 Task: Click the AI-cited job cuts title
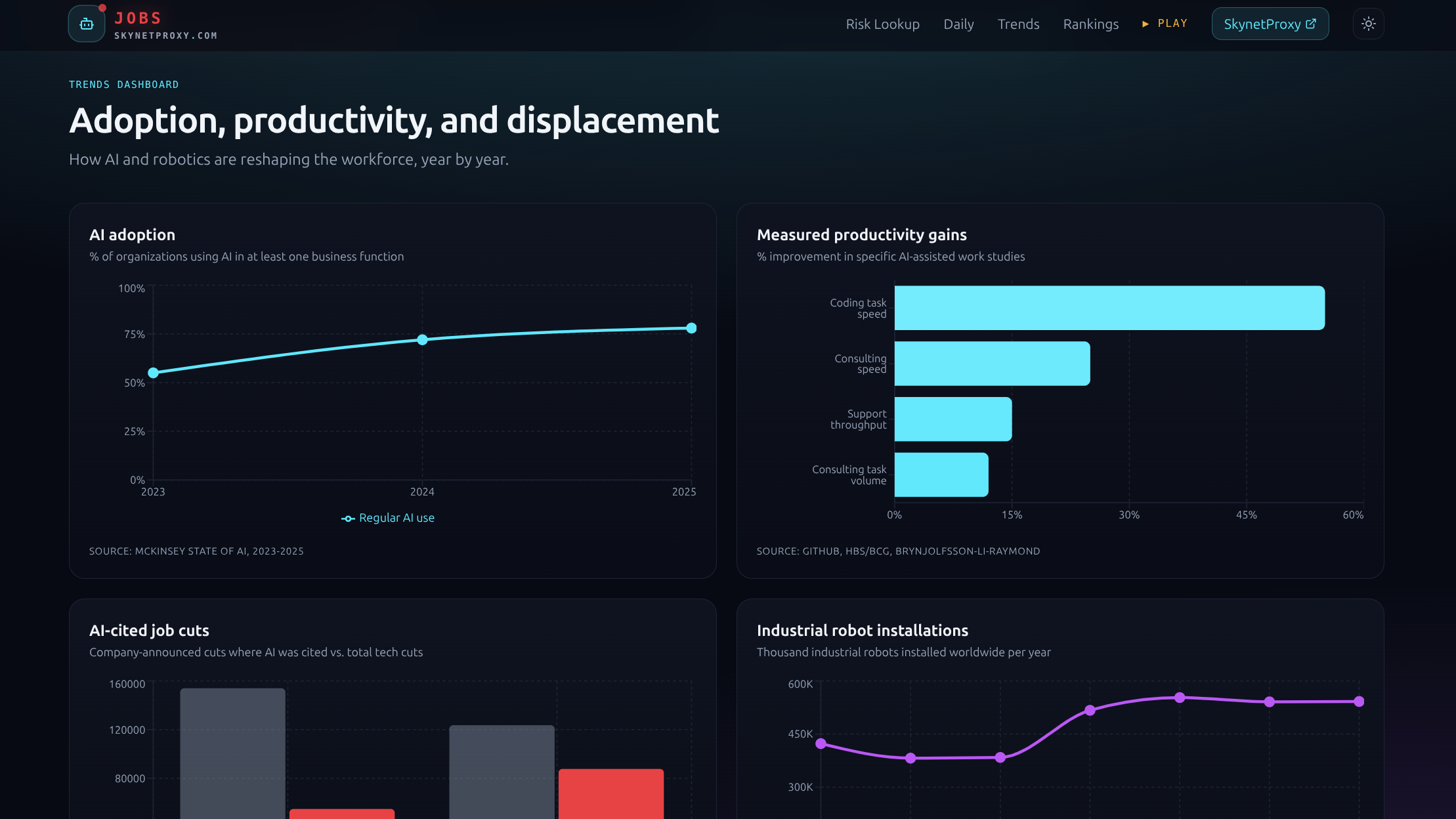149,631
